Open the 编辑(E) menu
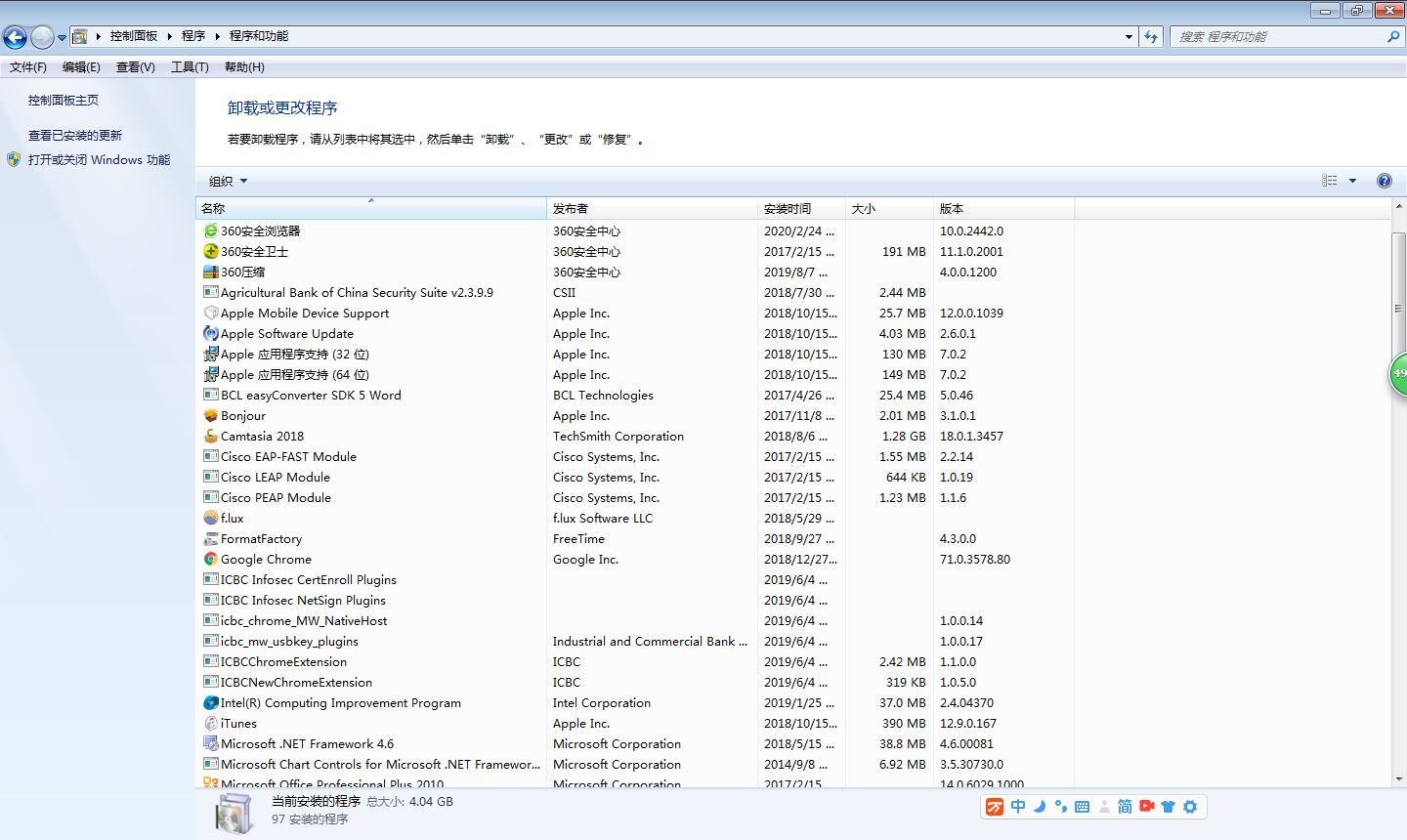Image resolution: width=1407 pixels, height=840 pixels. (81, 67)
